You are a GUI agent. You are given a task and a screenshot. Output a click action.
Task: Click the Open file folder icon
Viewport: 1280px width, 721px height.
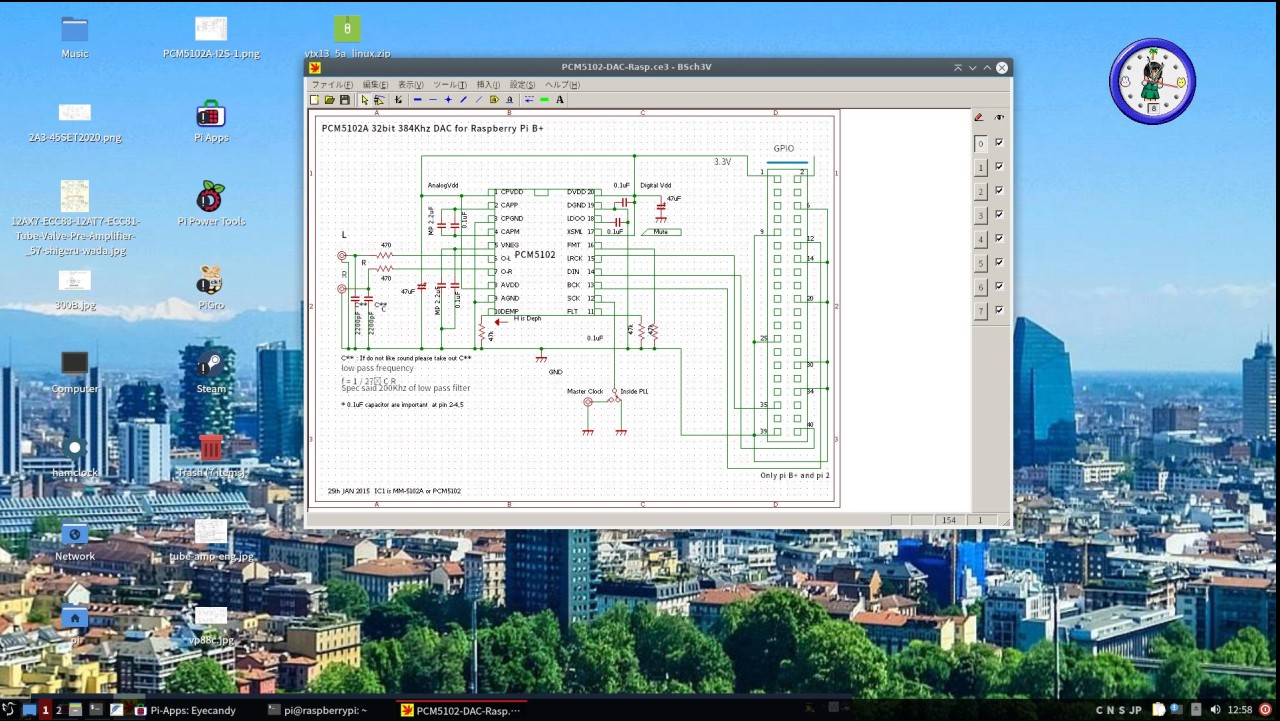click(x=329, y=100)
